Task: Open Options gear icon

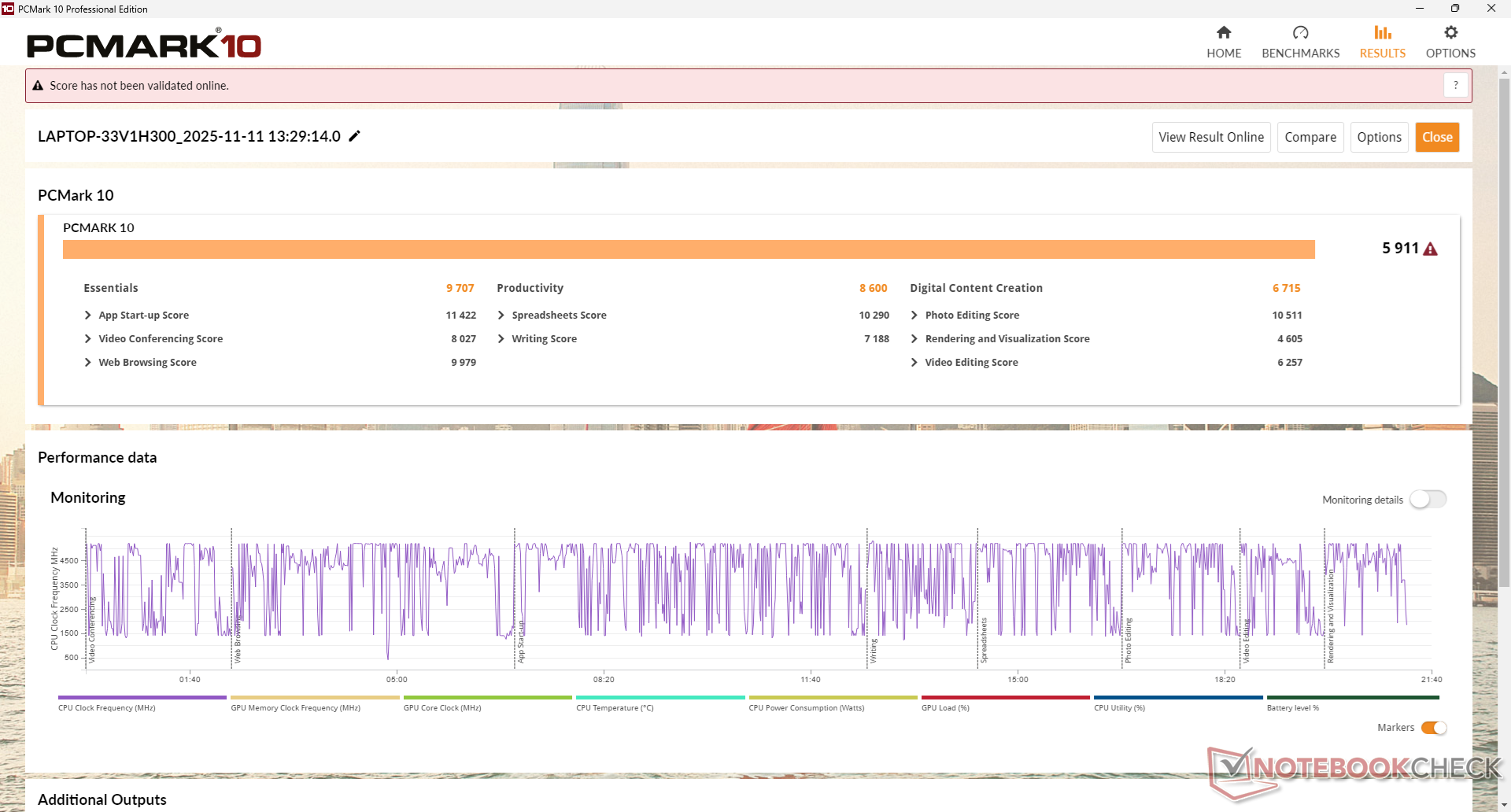Action: (x=1450, y=33)
